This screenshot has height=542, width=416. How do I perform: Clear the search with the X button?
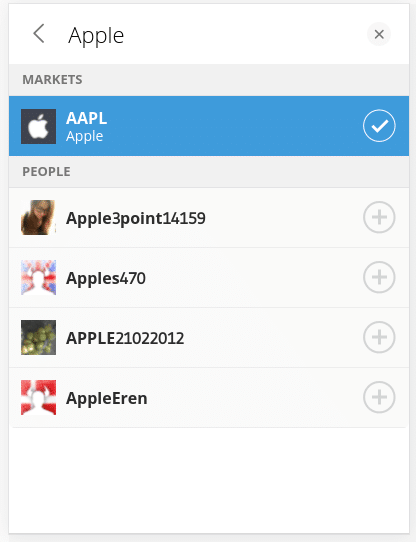tap(379, 34)
